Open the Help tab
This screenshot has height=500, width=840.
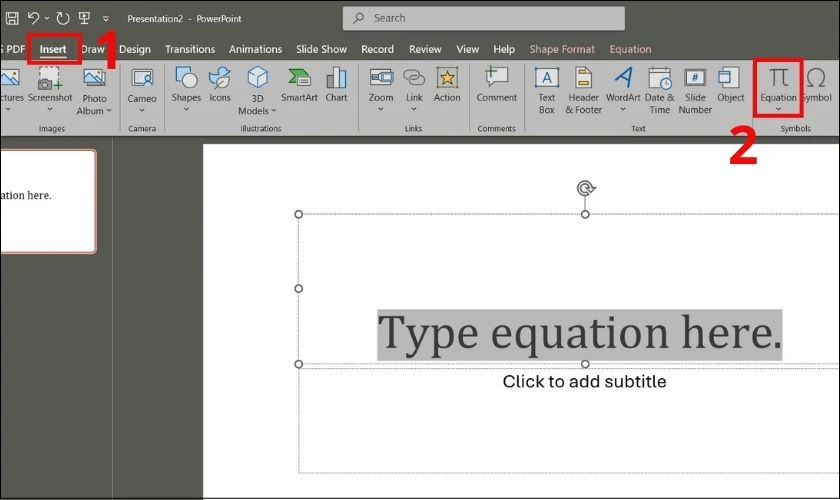pyautogui.click(x=504, y=49)
